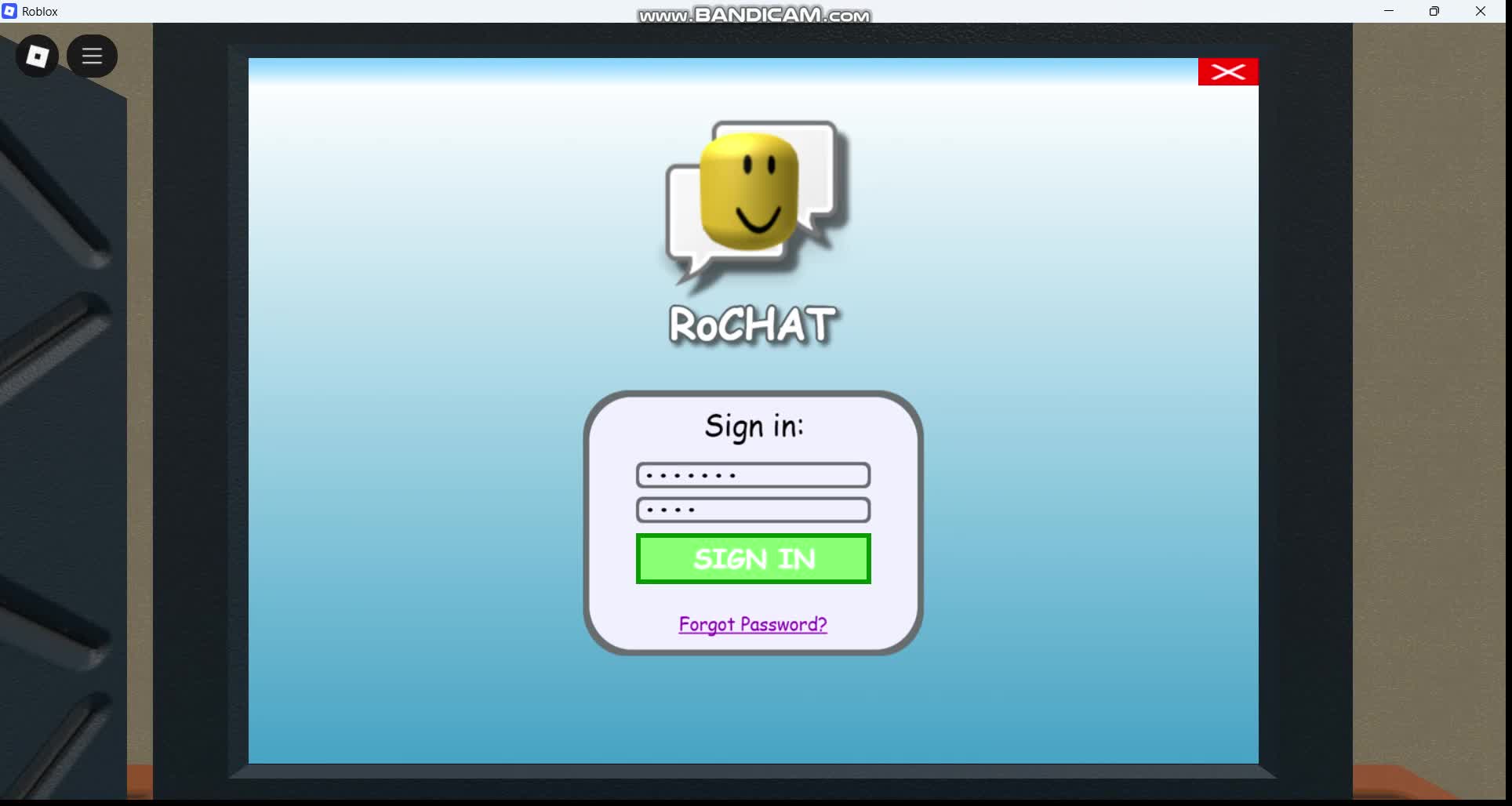This screenshot has width=1512, height=806.
Task: Close RoChat with the red X
Action: pyautogui.click(x=1227, y=72)
